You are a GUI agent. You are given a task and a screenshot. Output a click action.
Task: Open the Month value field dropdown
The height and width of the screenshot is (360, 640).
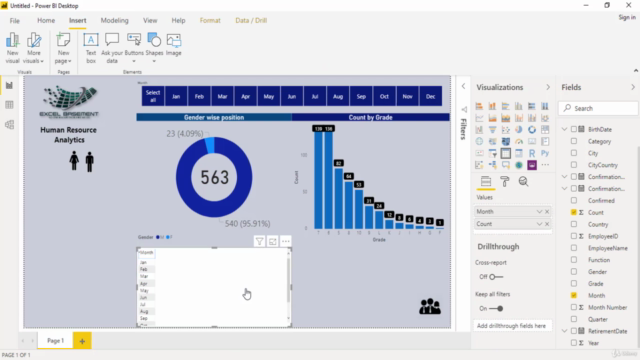[539, 211]
